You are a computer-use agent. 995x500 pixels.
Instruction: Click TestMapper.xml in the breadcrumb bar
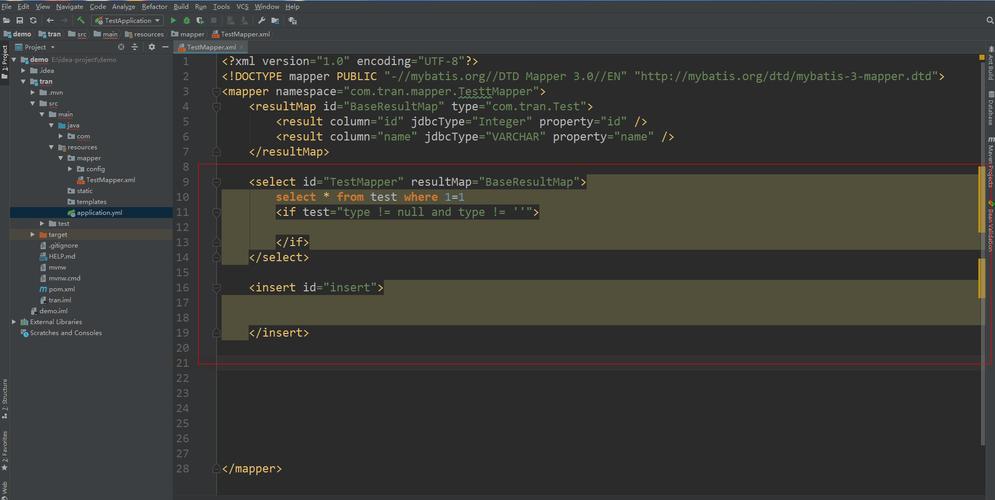click(241, 34)
